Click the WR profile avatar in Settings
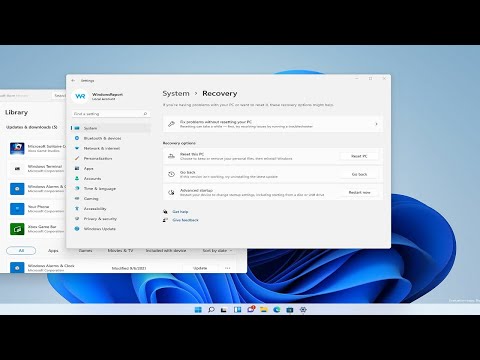 (x=80, y=96)
